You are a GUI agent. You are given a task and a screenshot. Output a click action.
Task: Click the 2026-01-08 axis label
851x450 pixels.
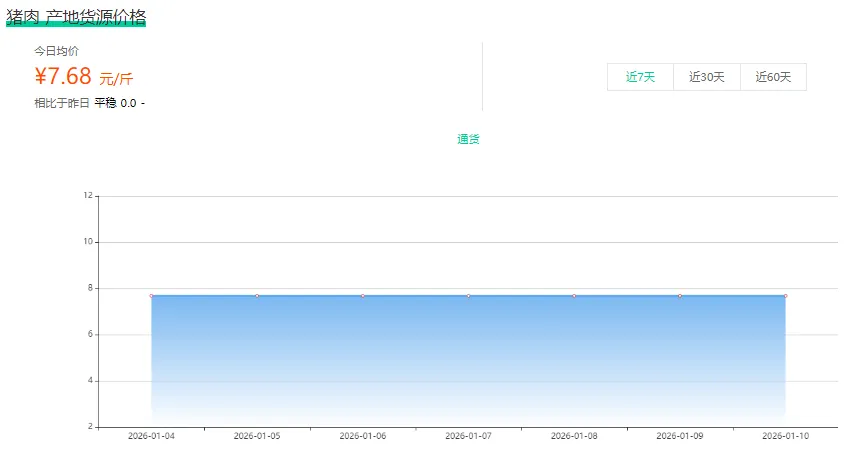[x=574, y=436]
